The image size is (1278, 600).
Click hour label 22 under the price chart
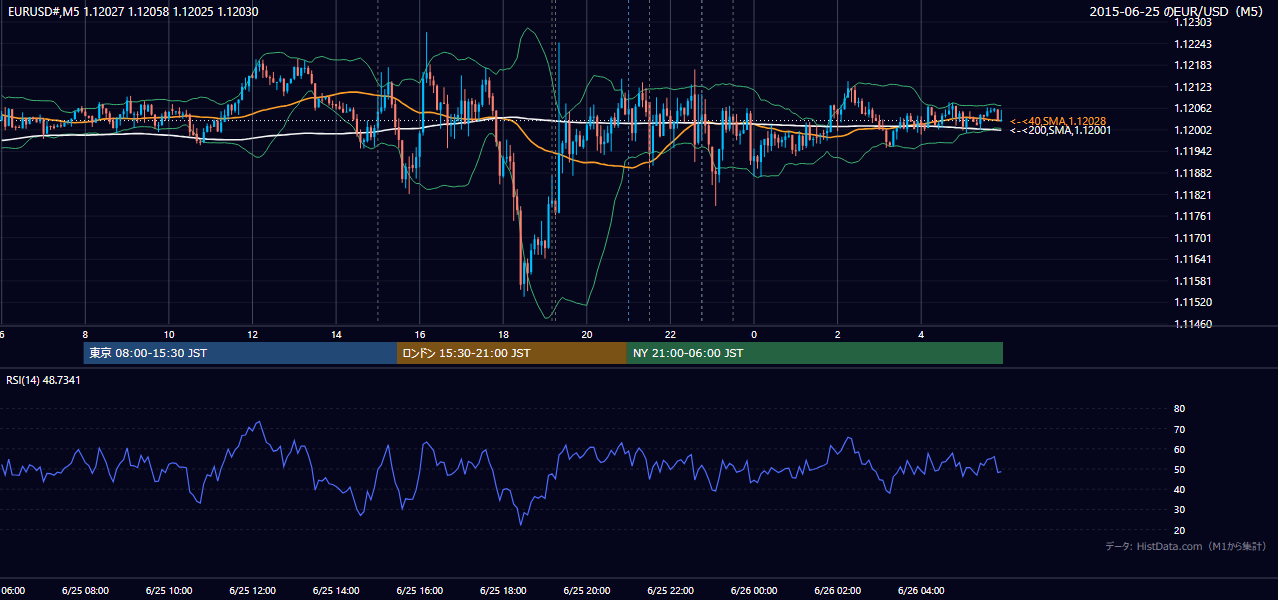(x=671, y=335)
